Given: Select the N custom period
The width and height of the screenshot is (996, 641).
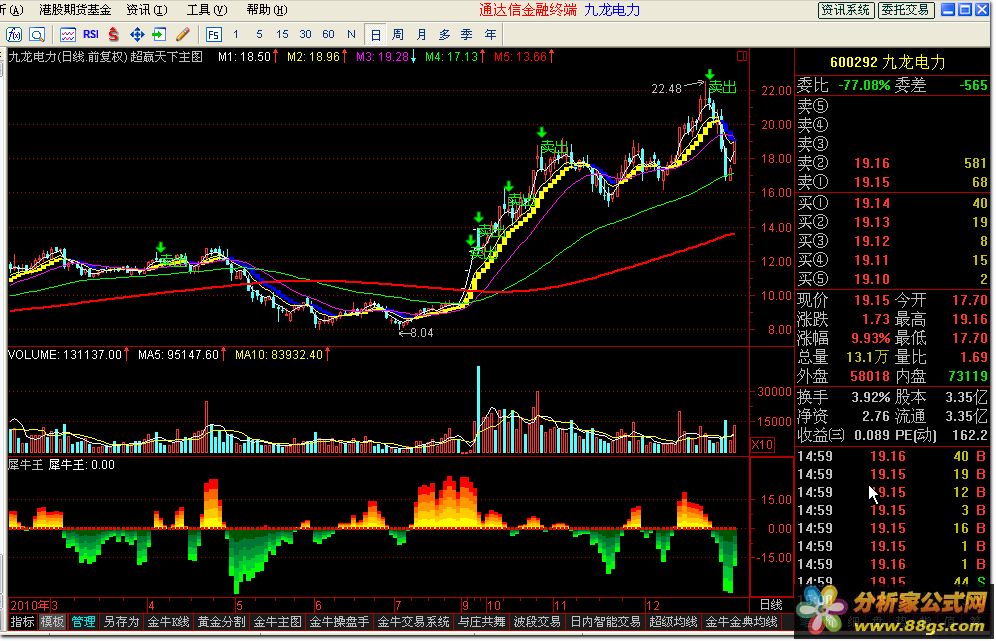Looking at the screenshot, I should (351, 34).
